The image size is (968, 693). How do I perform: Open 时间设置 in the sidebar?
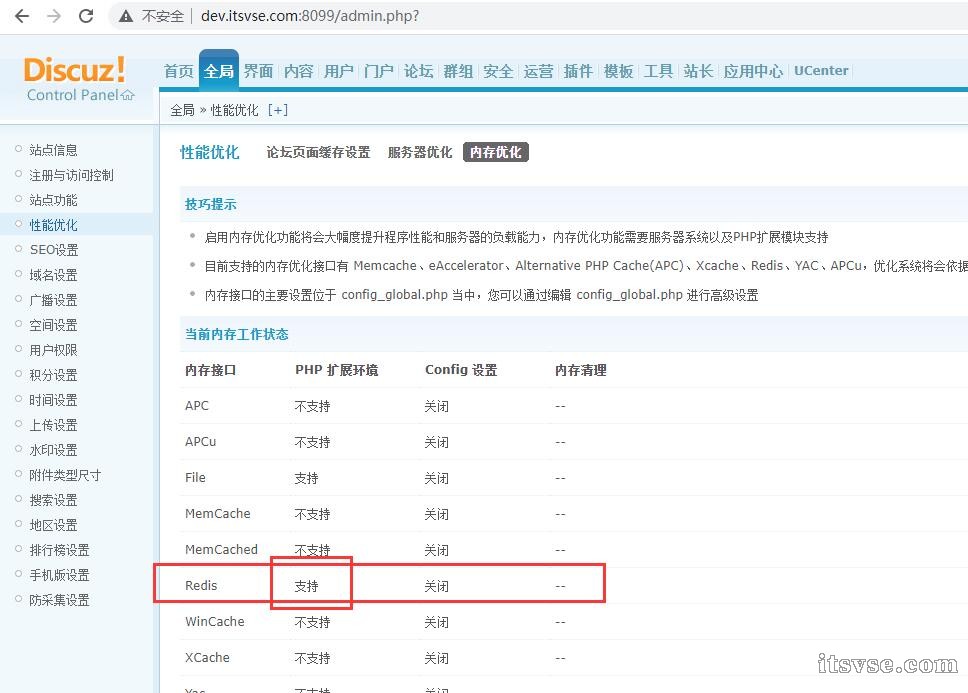click(53, 400)
